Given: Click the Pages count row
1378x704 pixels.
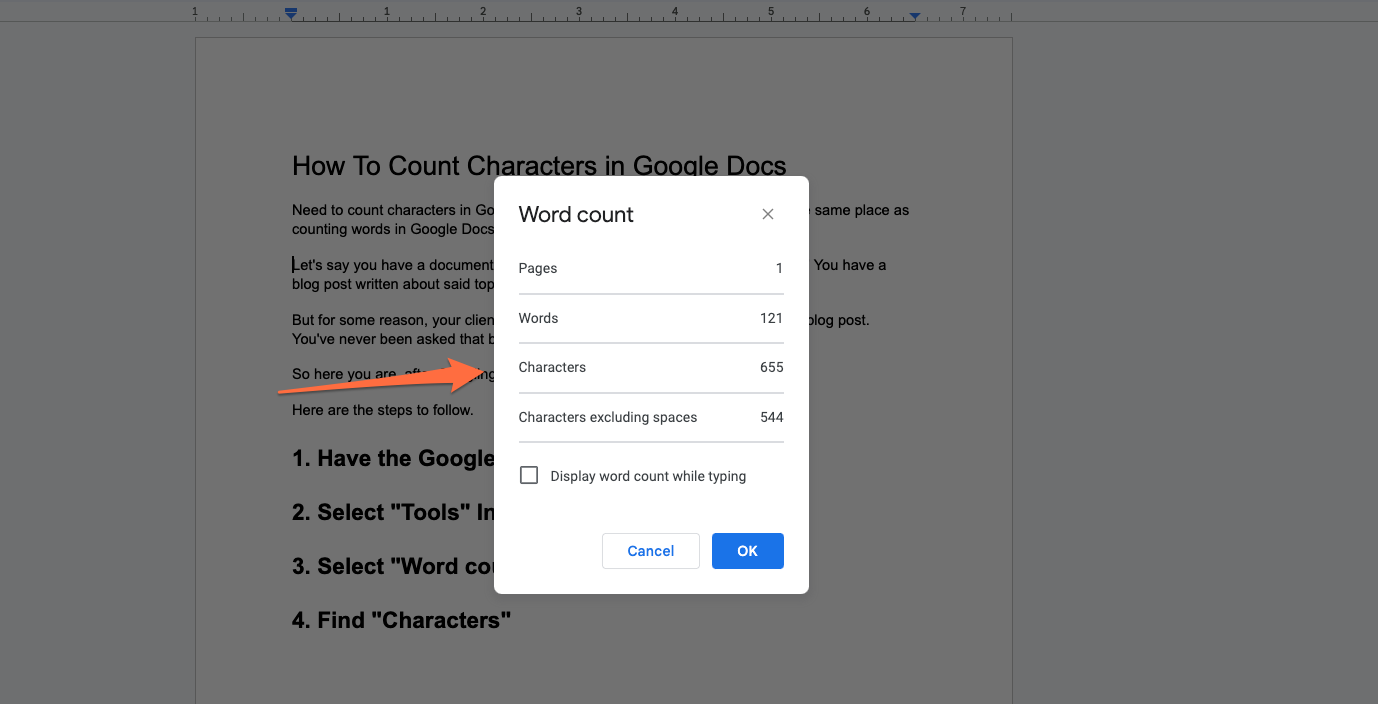Looking at the screenshot, I should coord(650,268).
